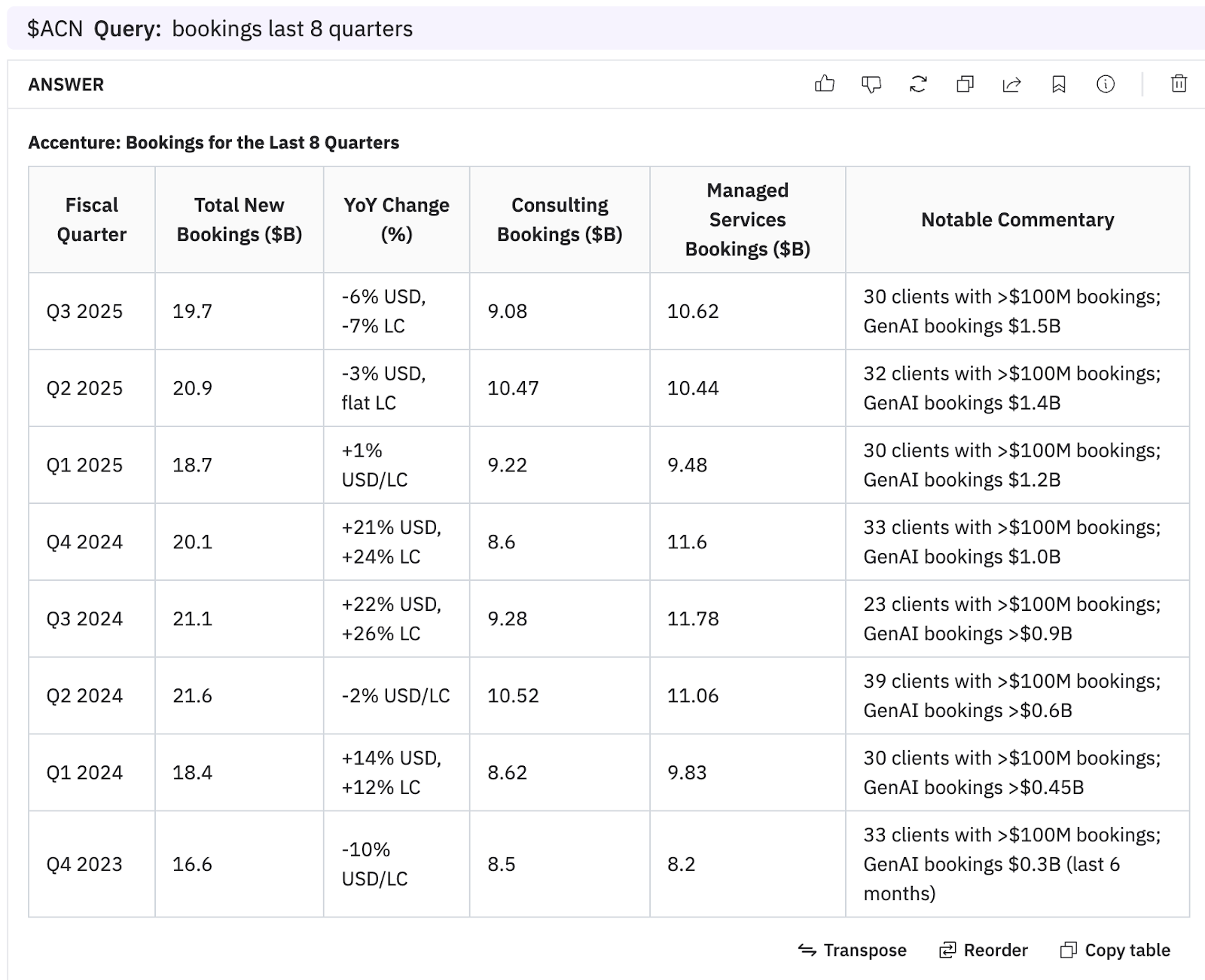This screenshot has width=1205, height=980.
Task: Share the answer via share icon
Action: tap(1011, 84)
